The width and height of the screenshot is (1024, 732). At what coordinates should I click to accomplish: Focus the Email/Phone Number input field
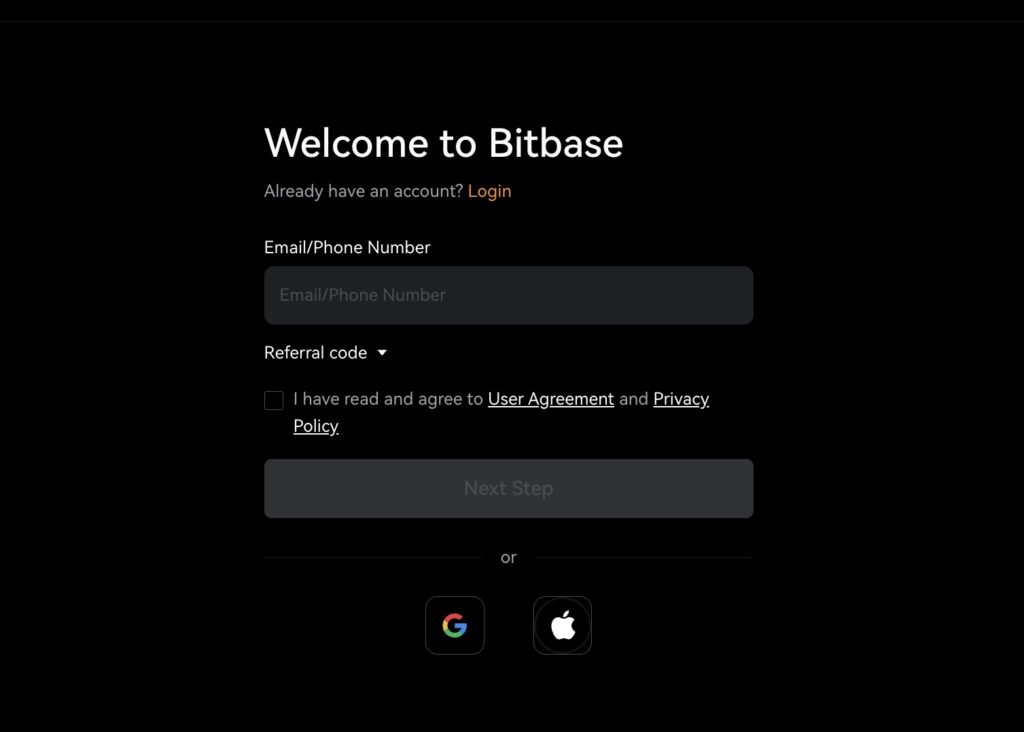(x=509, y=295)
